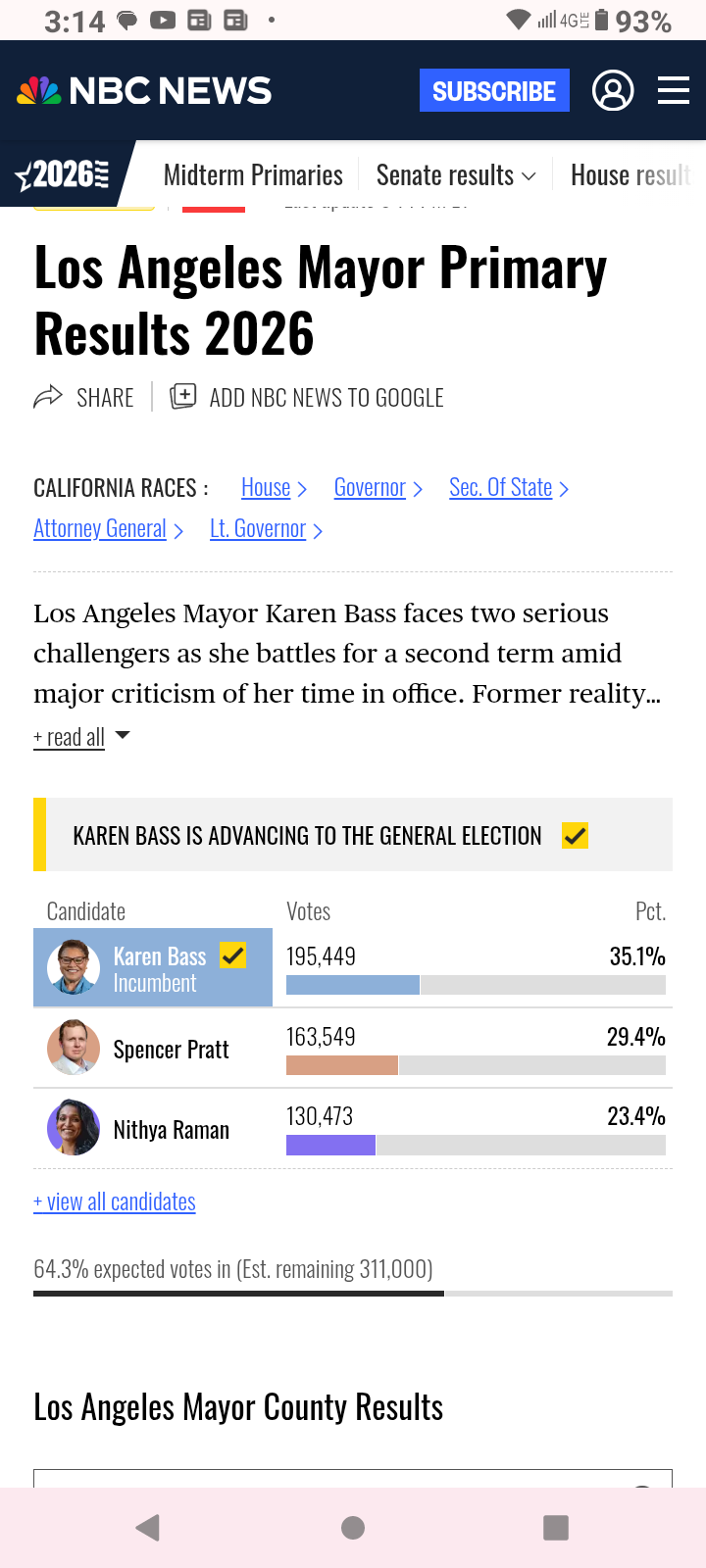Open the House results tab
This screenshot has width=706, height=1568.
[630, 175]
